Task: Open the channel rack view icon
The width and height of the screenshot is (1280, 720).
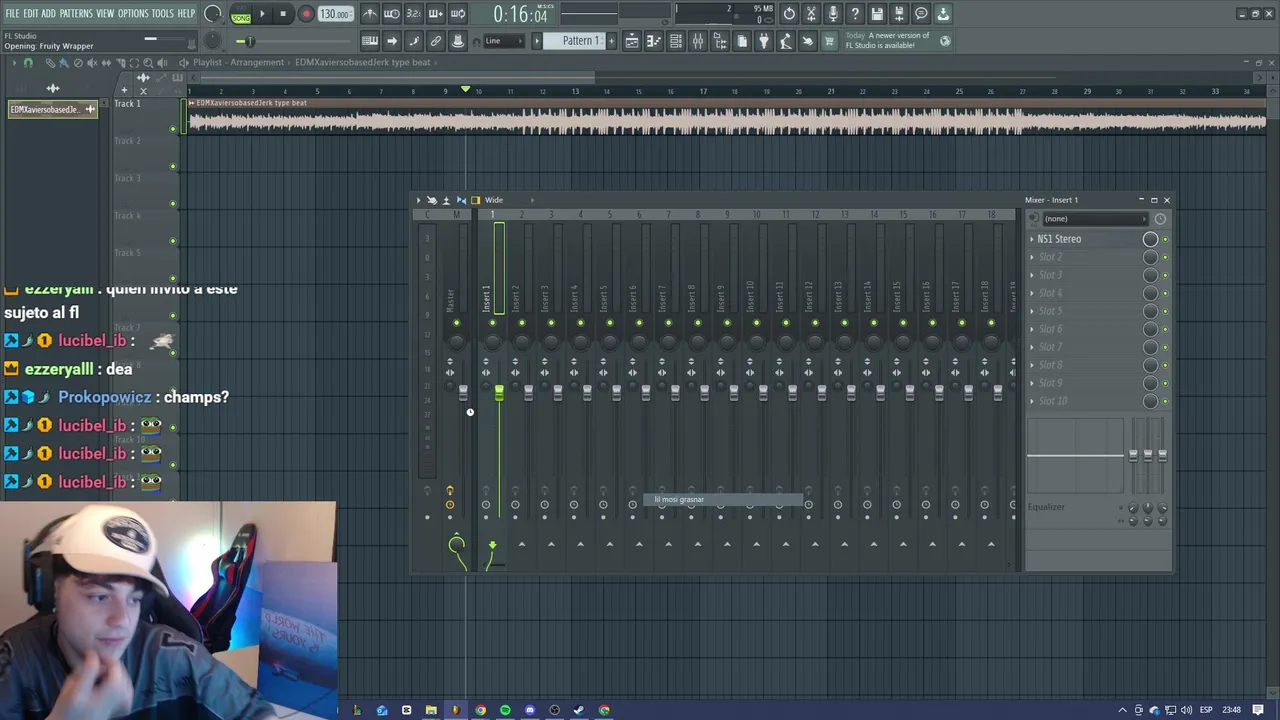Action: point(676,41)
